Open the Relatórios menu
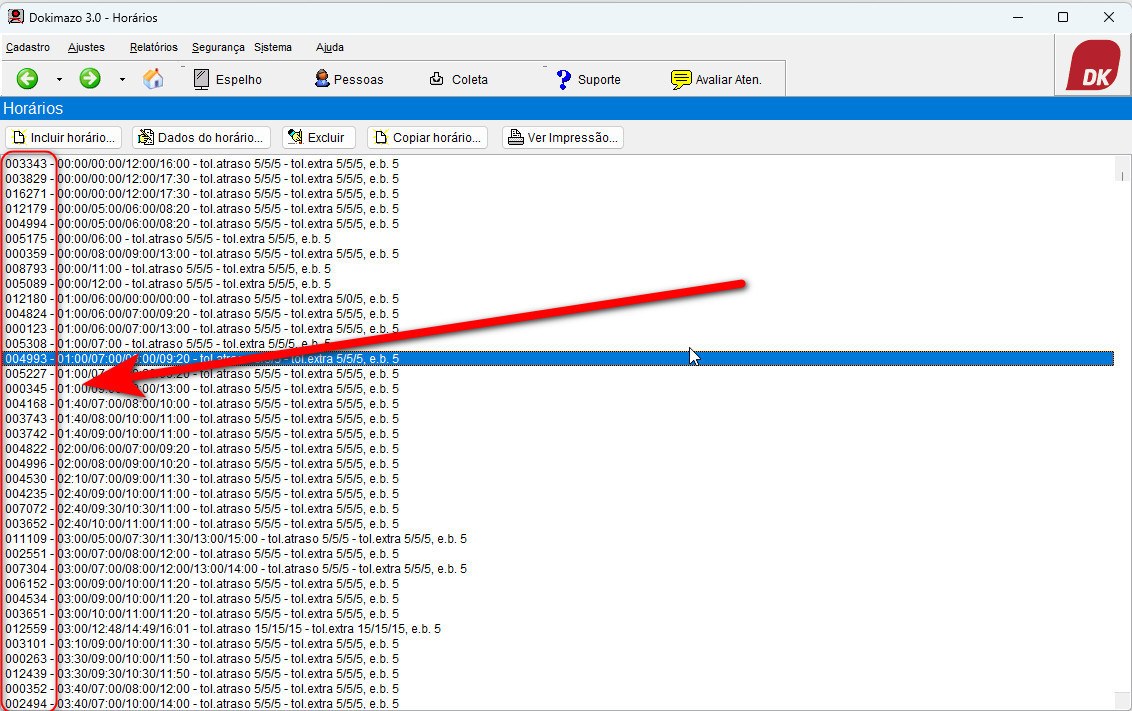The height and width of the screenshot is (711, 1132). 153,47
